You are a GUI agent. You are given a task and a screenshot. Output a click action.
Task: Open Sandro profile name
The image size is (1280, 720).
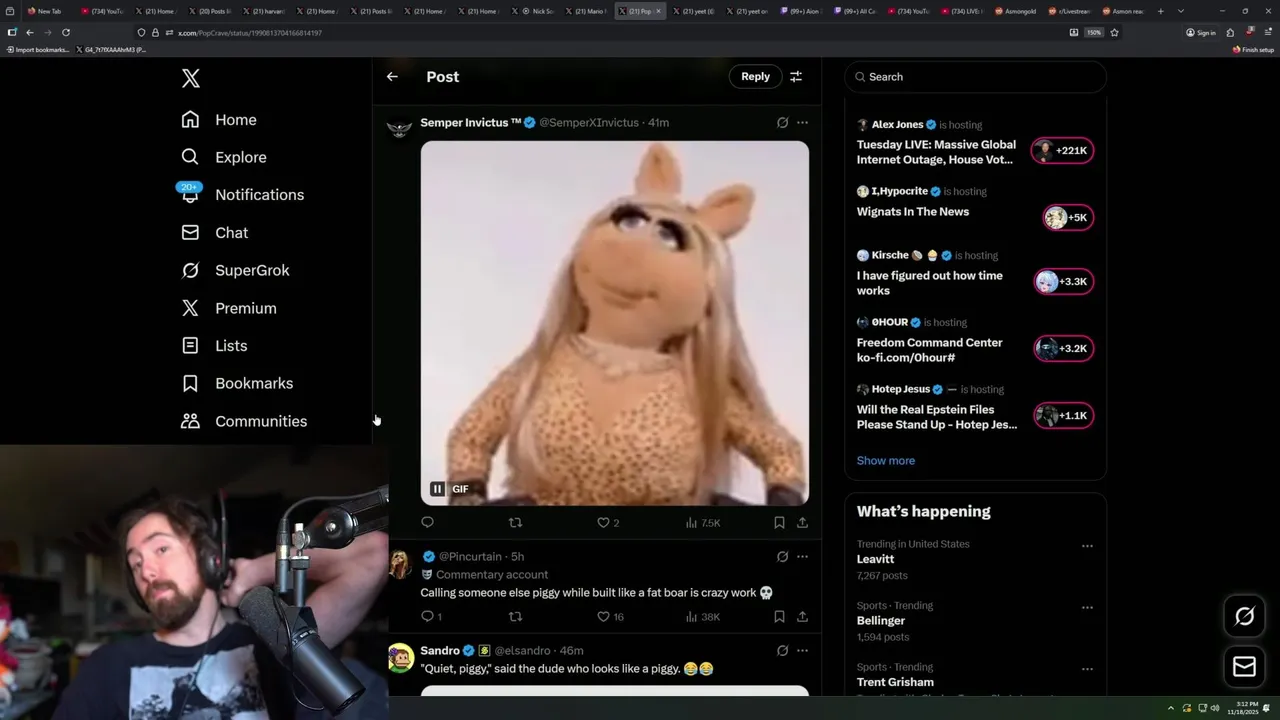point(440,651)
